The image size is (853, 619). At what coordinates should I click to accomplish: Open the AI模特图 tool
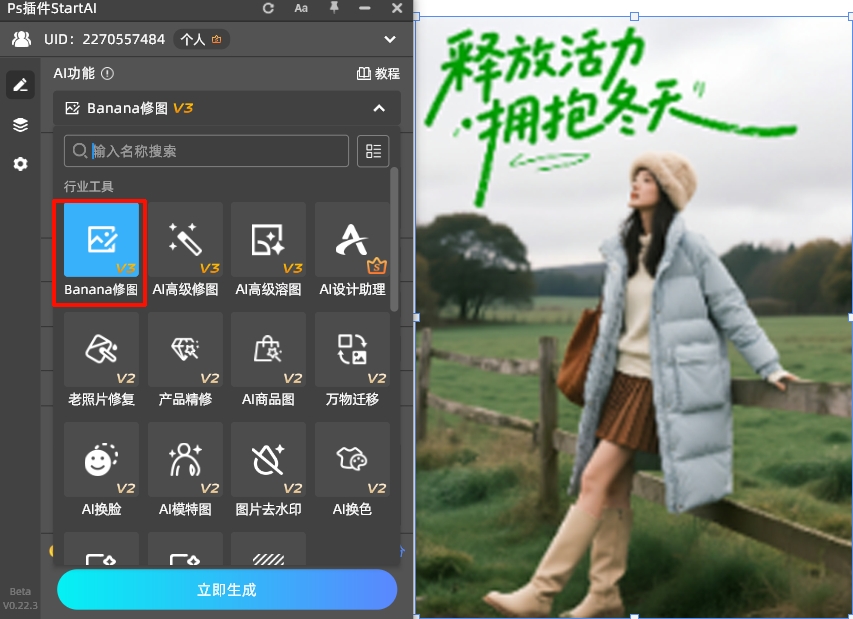184,460
